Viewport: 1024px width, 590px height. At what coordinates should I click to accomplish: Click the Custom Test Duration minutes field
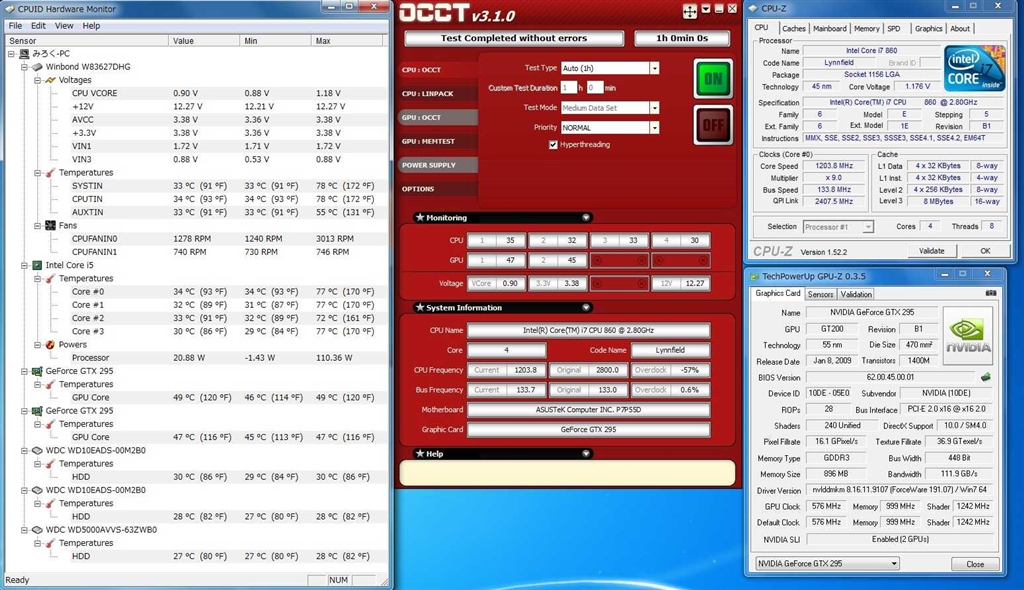[x=594, y=88]
